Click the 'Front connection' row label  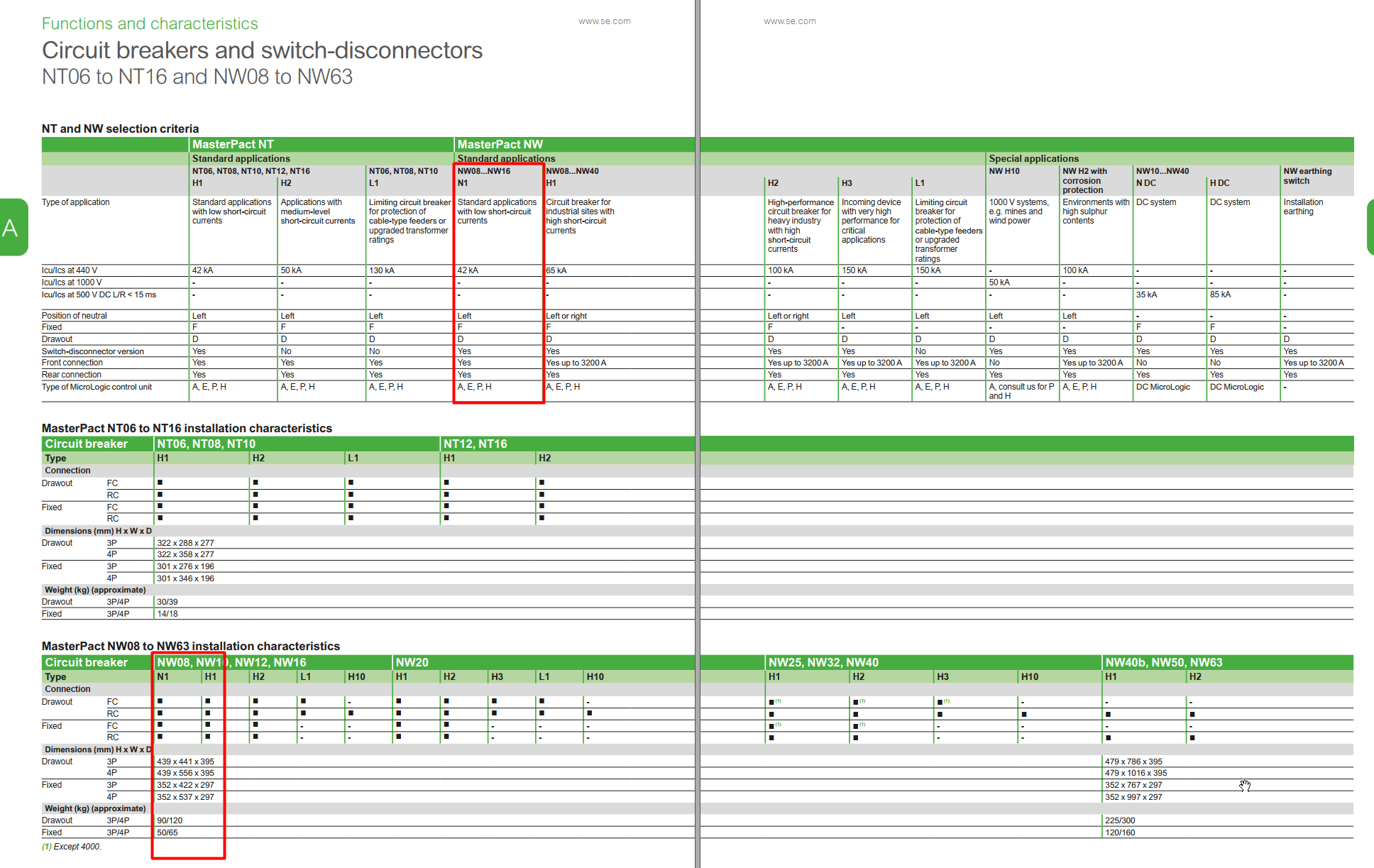tap(72, 363)
